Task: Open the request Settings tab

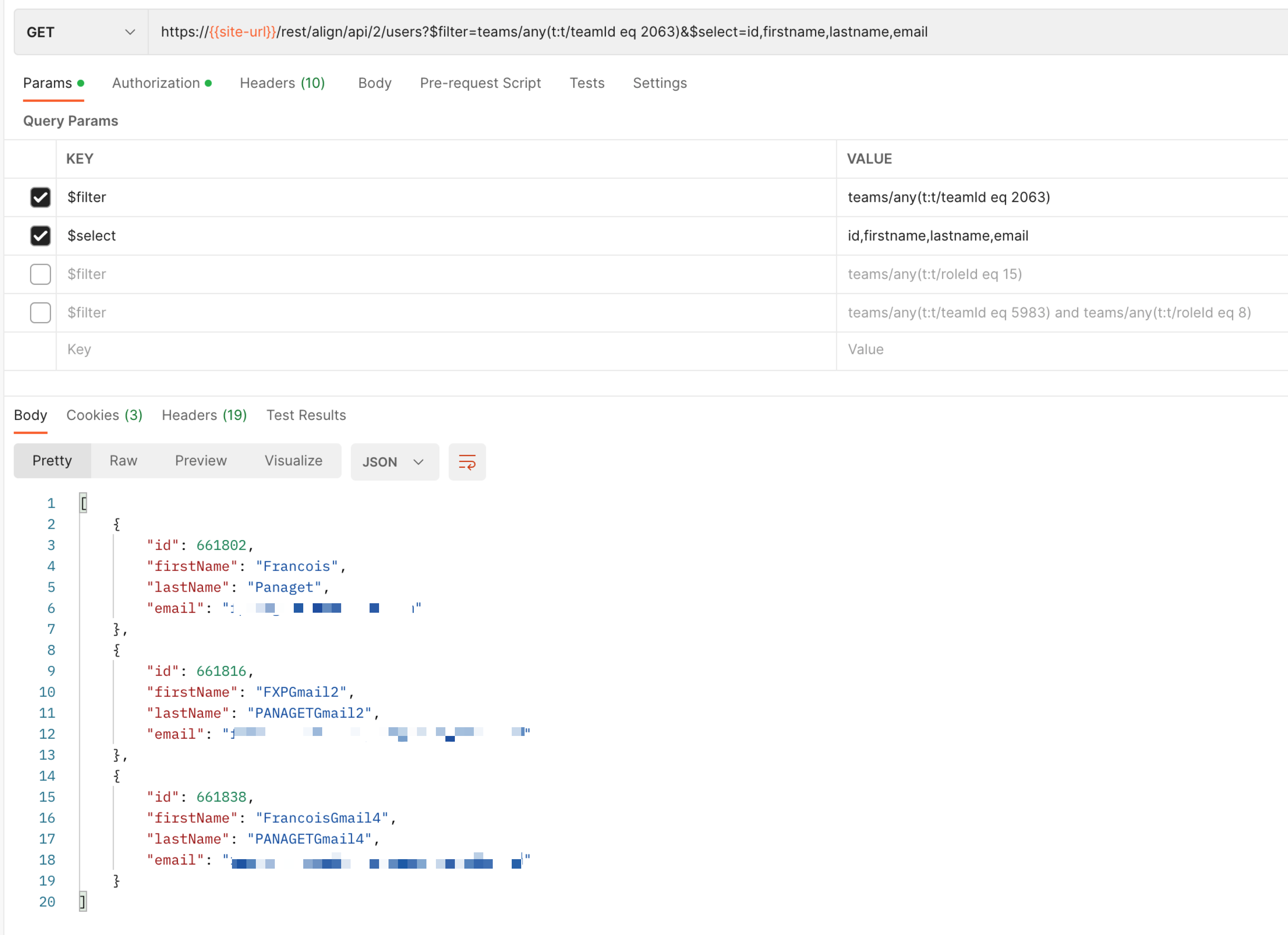Action: (659, 83)
